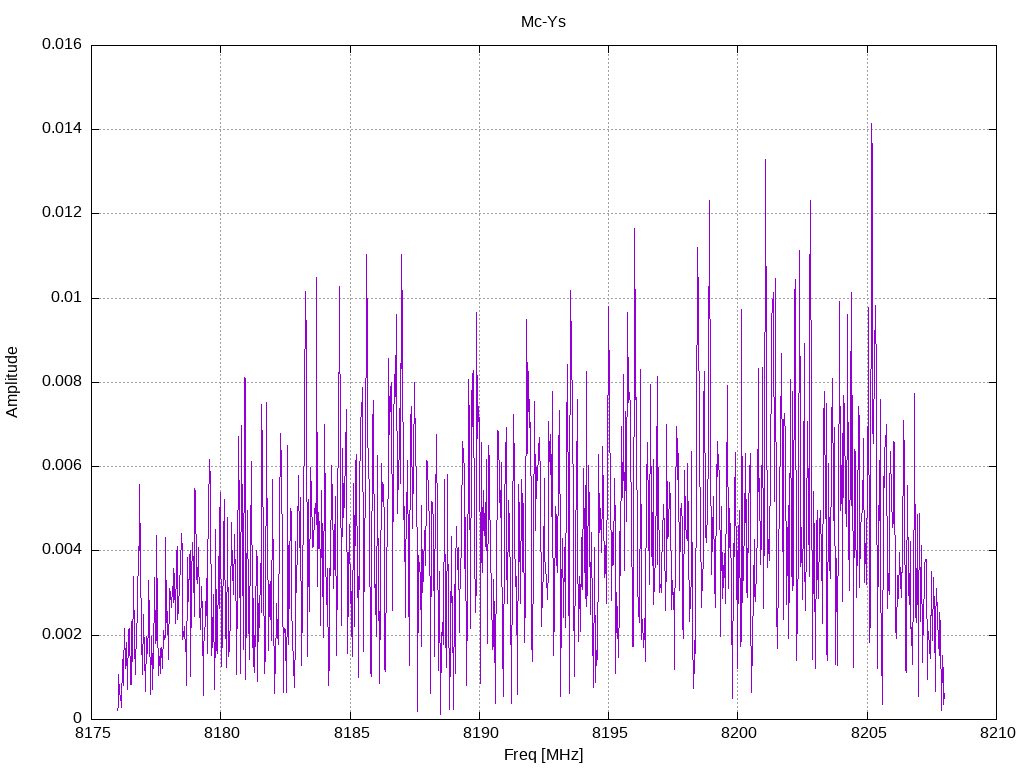Viewport: 1024px width, 768px height.
Task: Click the 8200 x-axis tick label
Action: coord(739,733)
